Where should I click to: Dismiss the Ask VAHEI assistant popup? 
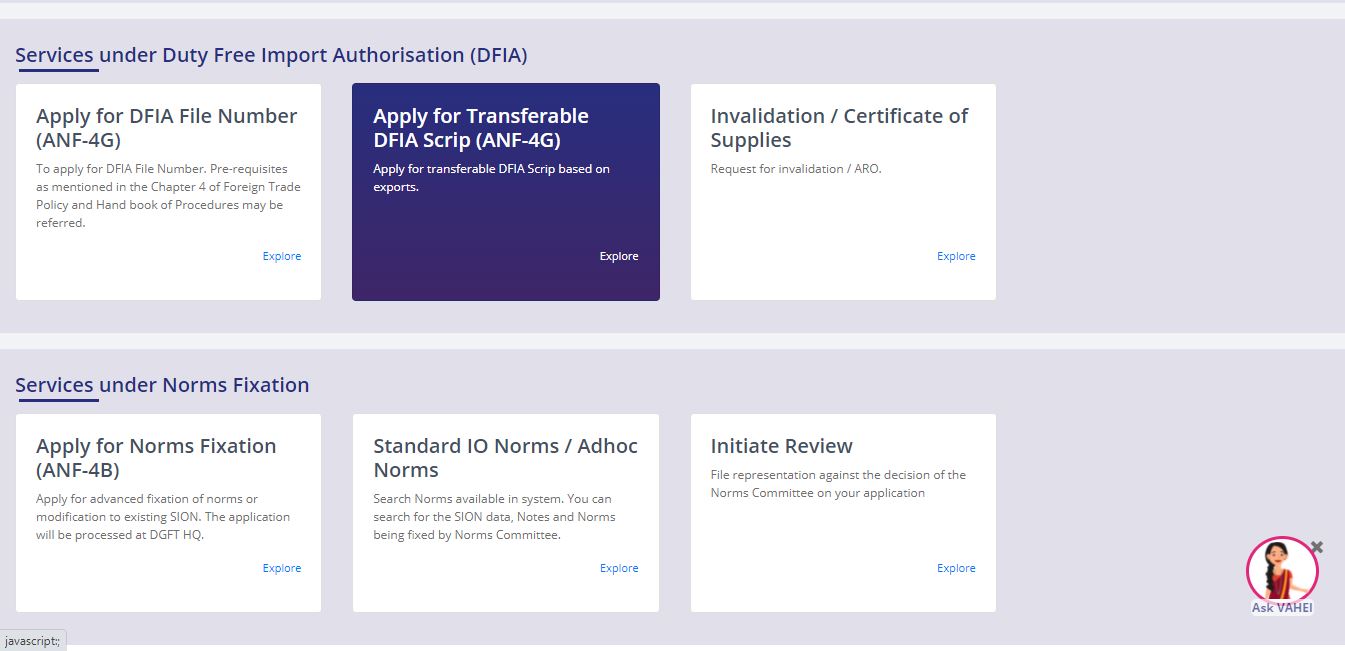click(1317, 546)
